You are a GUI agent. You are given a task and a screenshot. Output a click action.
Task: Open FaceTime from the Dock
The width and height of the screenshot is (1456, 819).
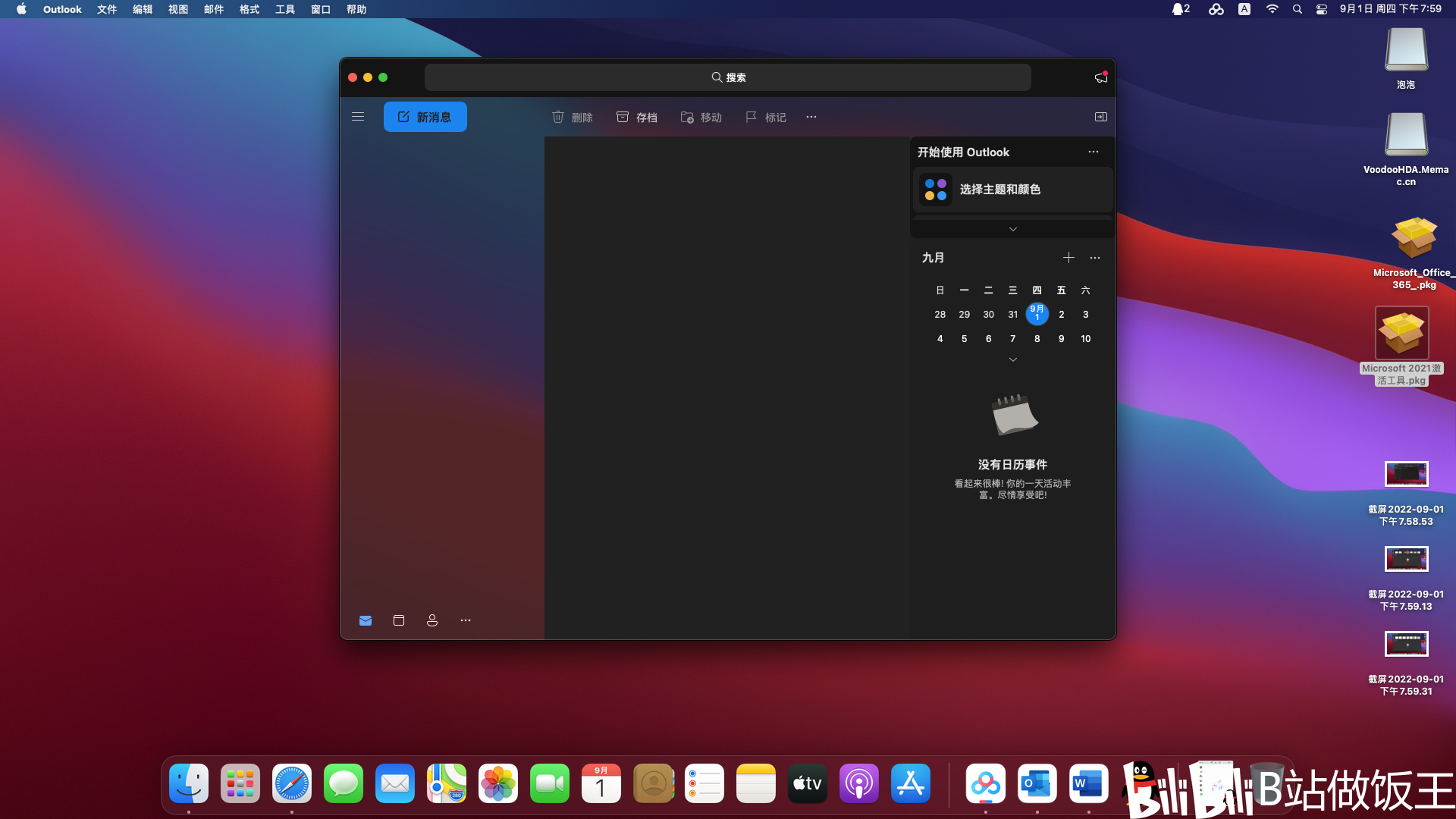pos(550,783)
